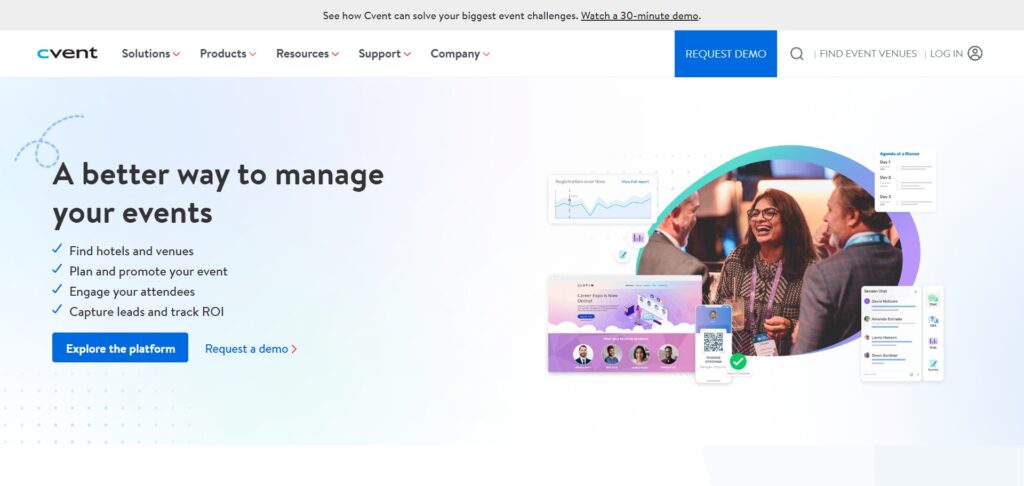
Task: Open the Request a demo link
Action: coord(251,349)
